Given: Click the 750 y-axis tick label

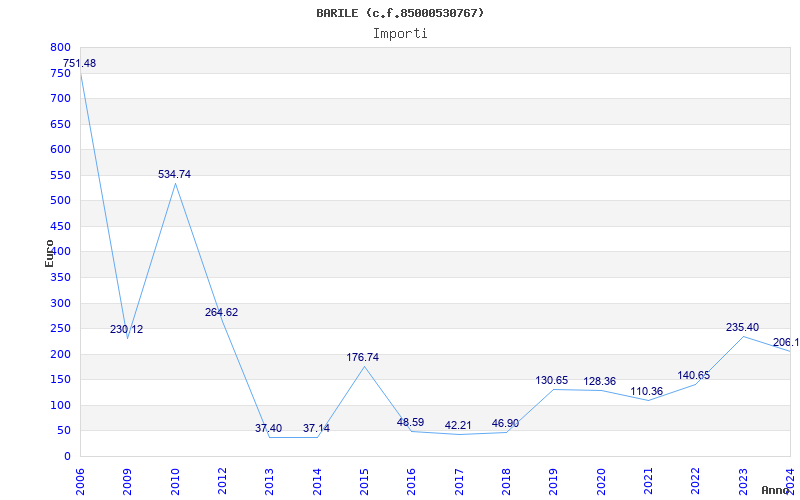Looking at the screenshot, I should click(60, 73).
